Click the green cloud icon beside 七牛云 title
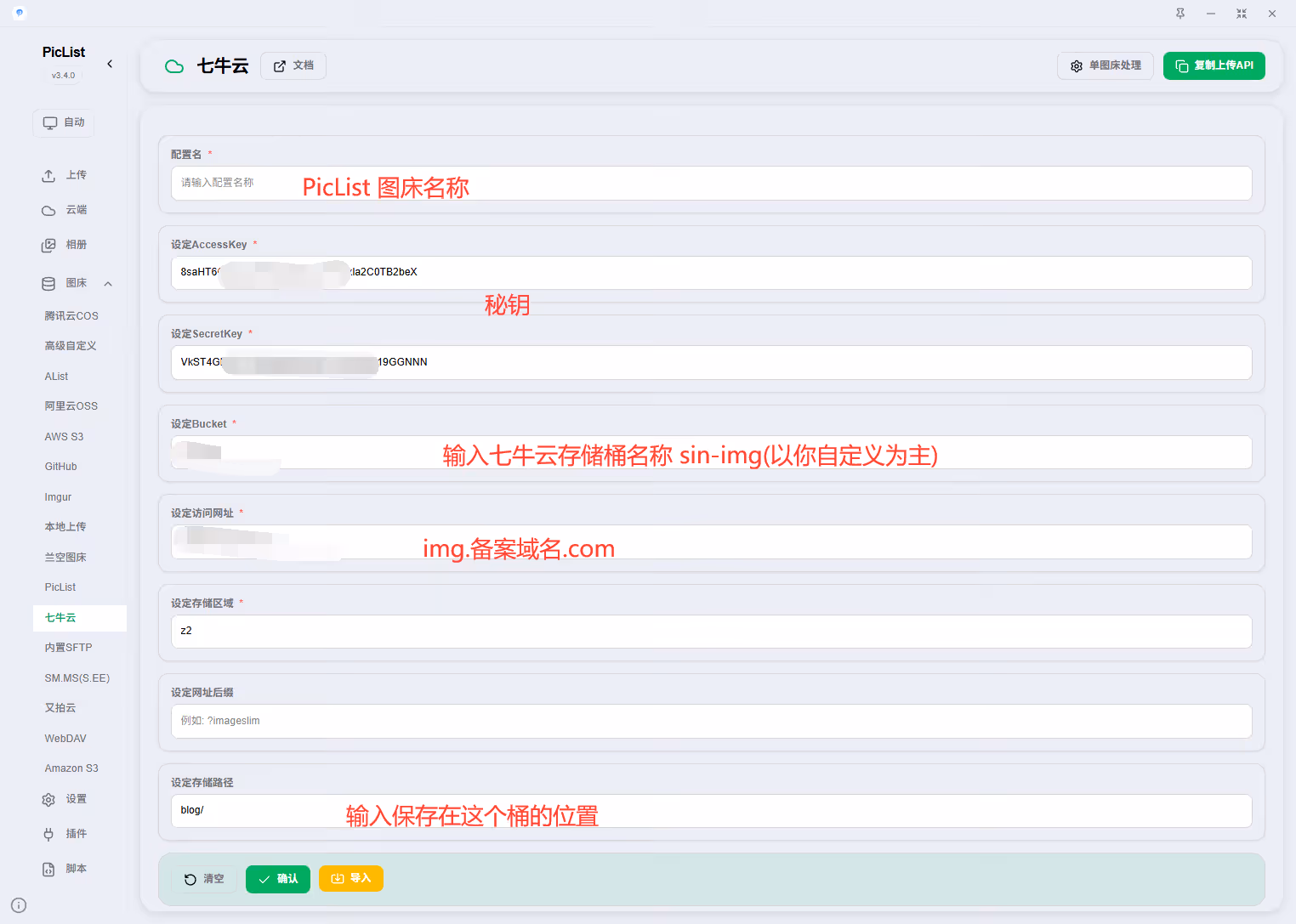 174,66
